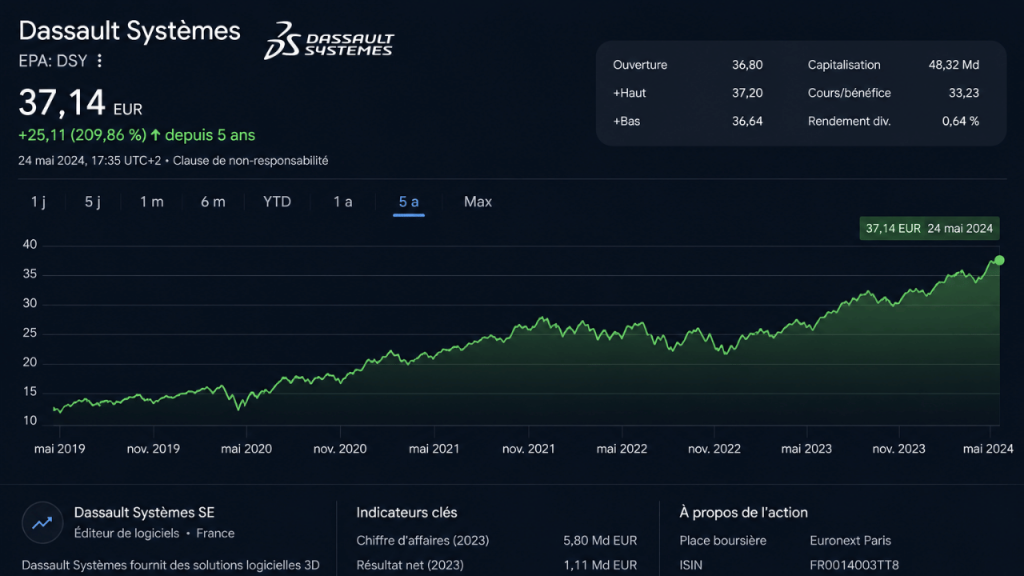Screen dimensions: 1024x576
Task: Click the Rendement div. value 0,64 %
Action: click(960, 121)
